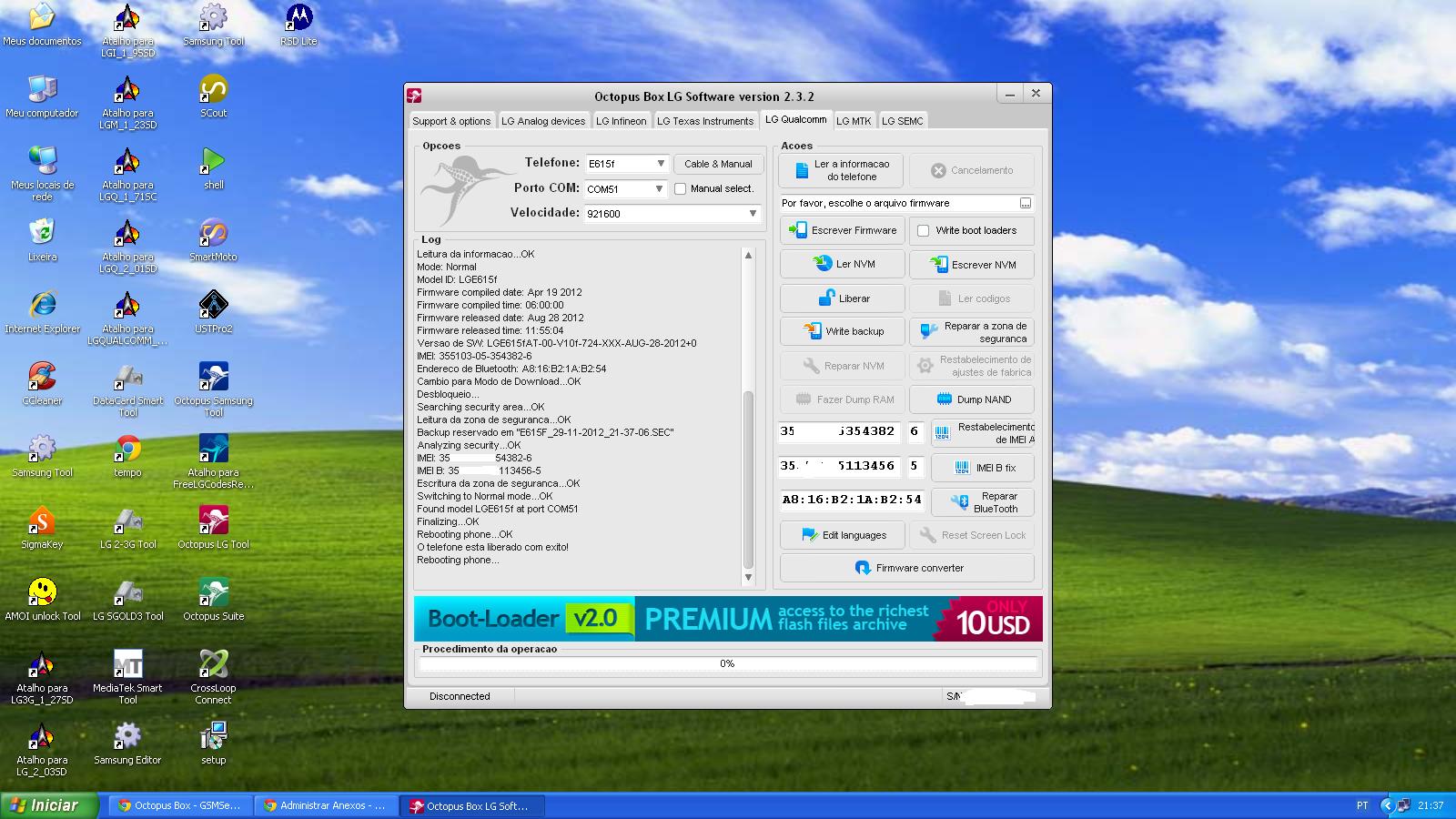1456x819 pixels.
Task: Click log scrollbar down arrow
Action: 748,577
